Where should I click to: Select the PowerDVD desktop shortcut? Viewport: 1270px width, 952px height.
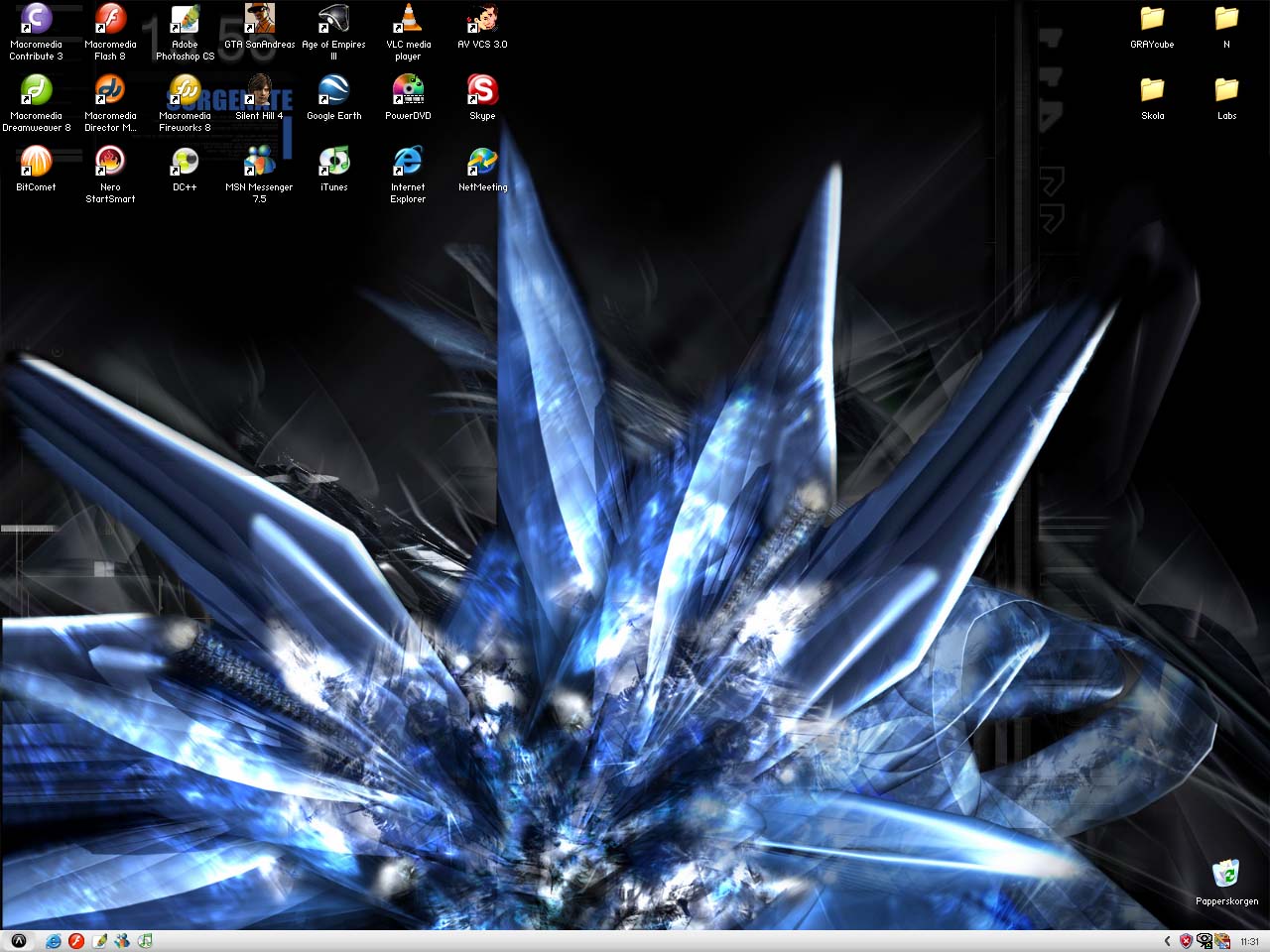408,98
